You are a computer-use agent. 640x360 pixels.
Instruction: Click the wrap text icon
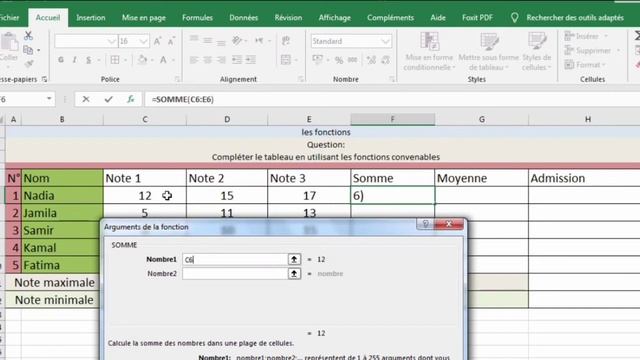click(286, 40)
